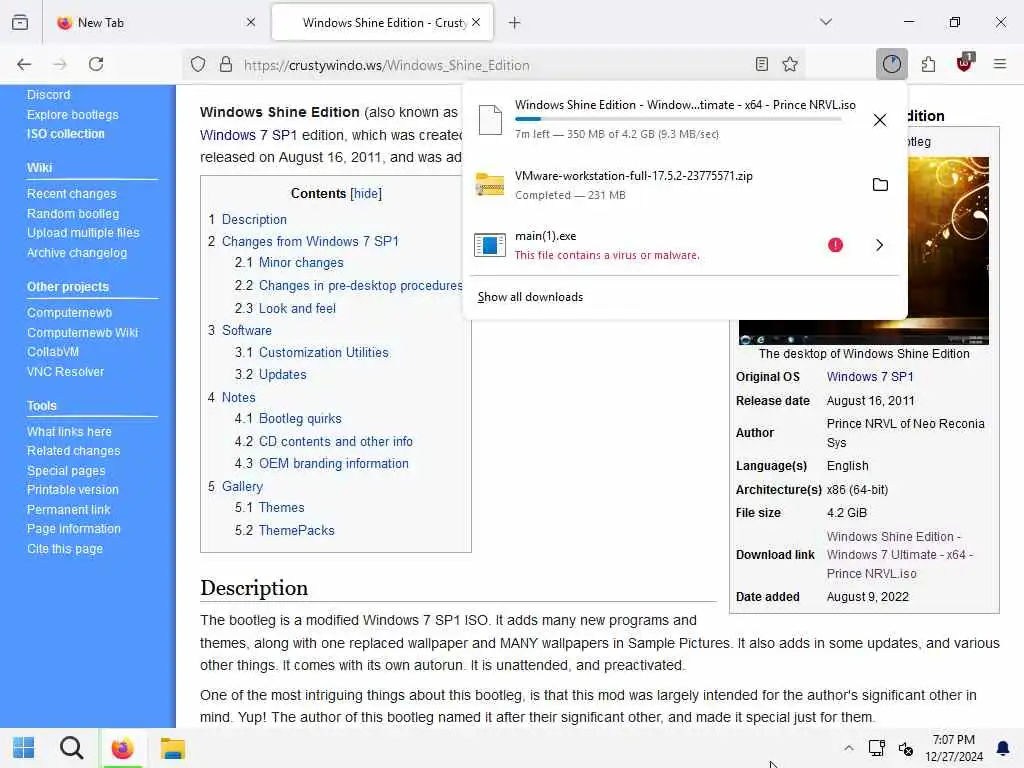Click the network status tray icon

(x=876, y=748)
